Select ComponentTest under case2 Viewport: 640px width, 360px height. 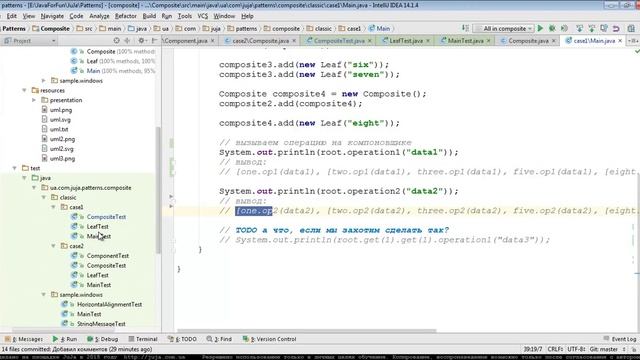pyautogui.click(x=108, y=256)
